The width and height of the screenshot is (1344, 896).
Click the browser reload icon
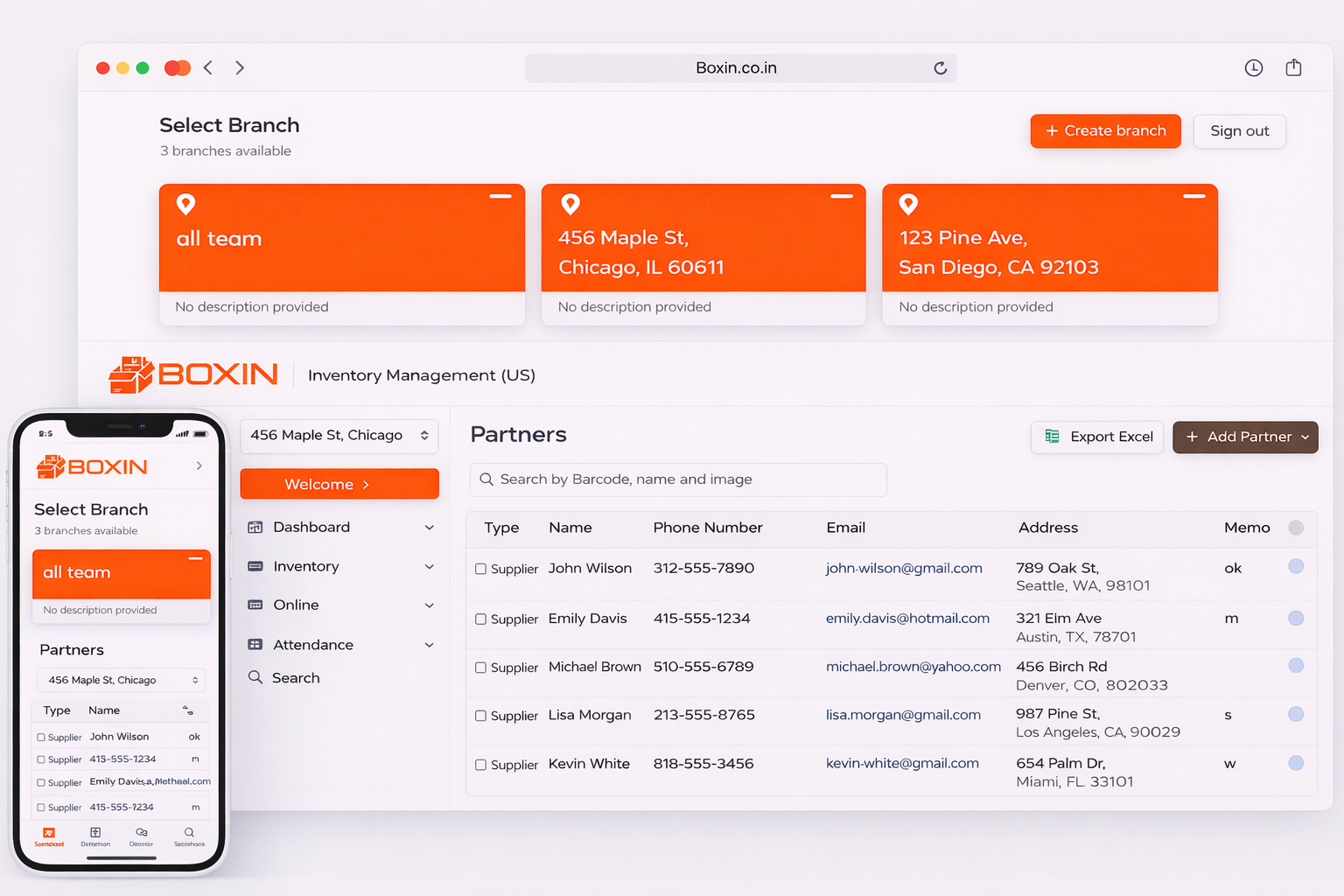coord(940,68)
